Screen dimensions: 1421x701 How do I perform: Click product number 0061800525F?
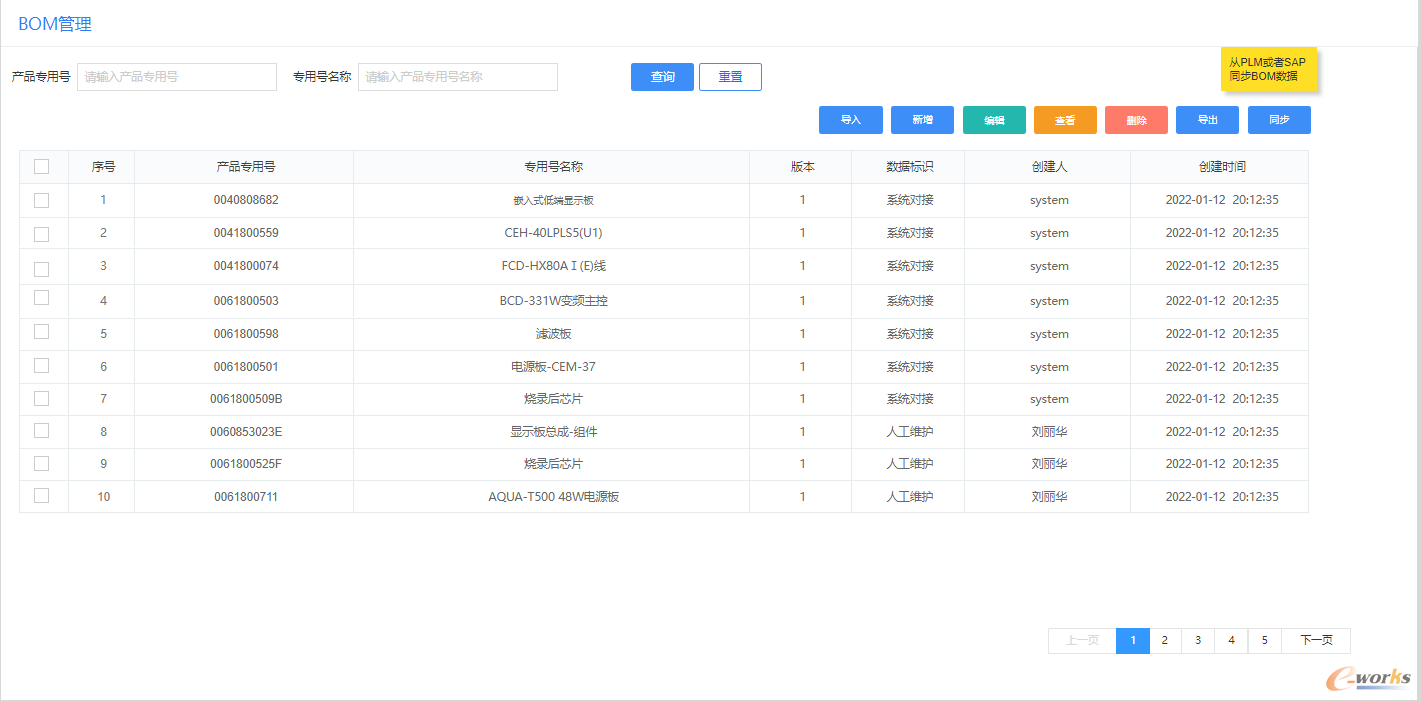tap(246, 464)
